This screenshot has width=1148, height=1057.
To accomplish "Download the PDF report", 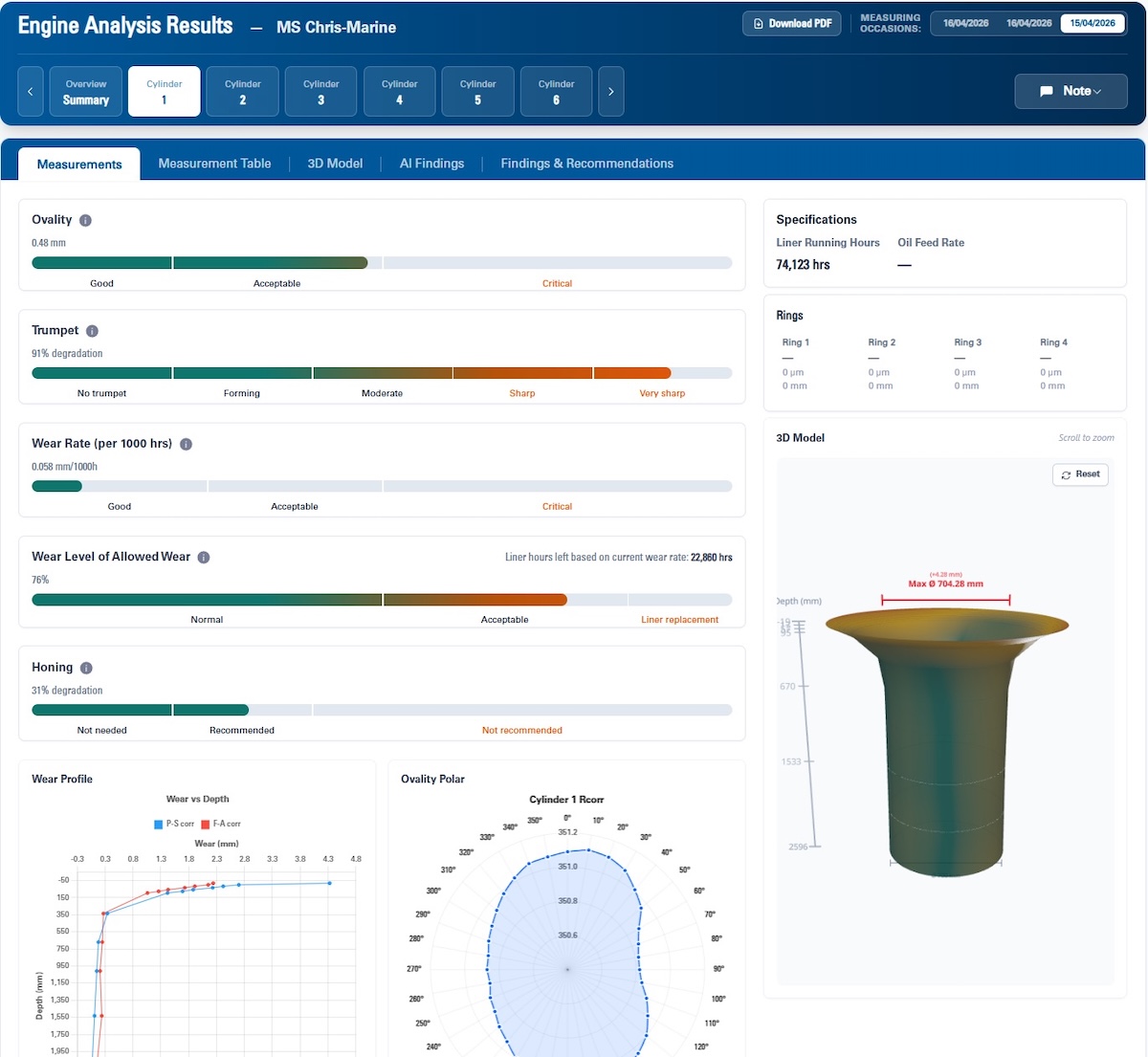I will (791, 23).
